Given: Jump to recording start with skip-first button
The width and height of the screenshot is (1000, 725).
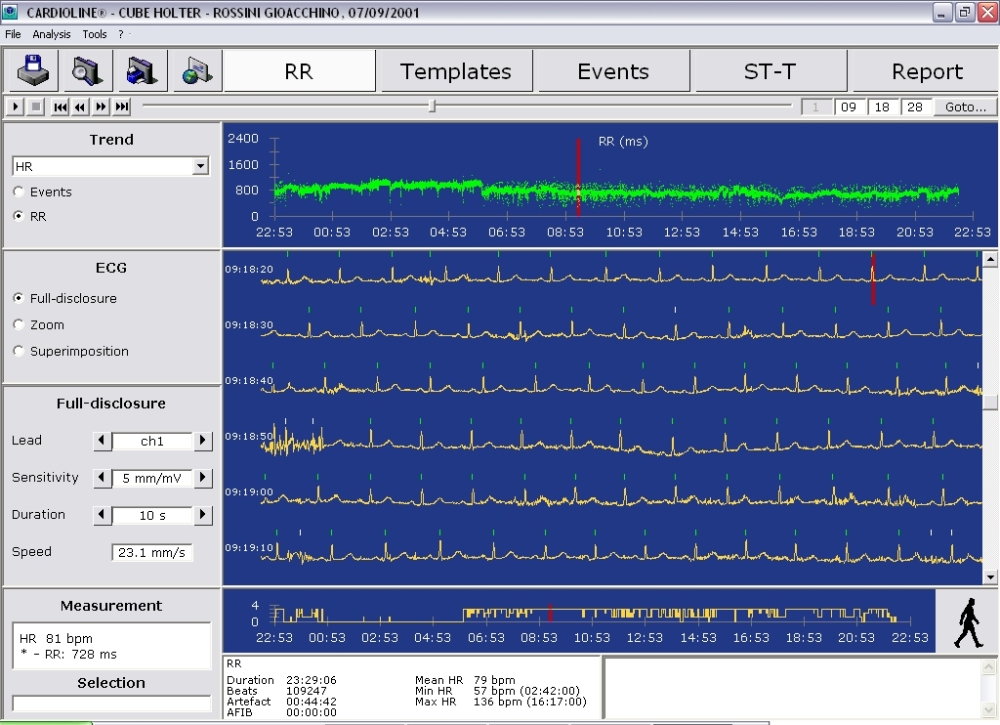Looking at the screenshot, I should click(60, 107).
